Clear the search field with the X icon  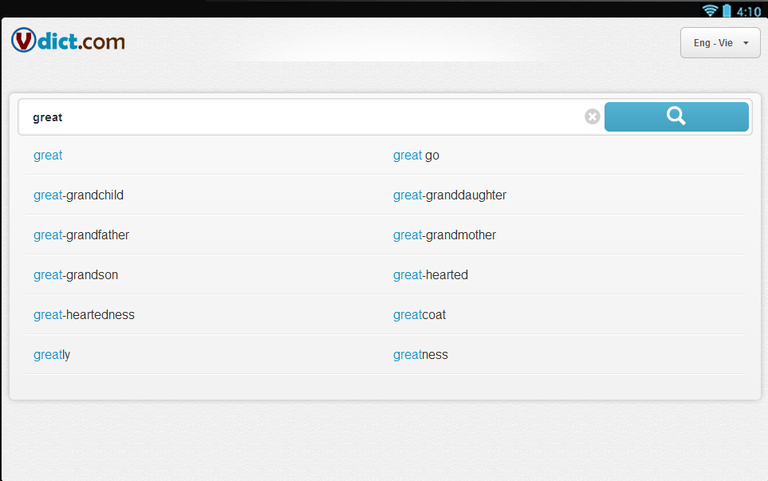pos(592,117)
